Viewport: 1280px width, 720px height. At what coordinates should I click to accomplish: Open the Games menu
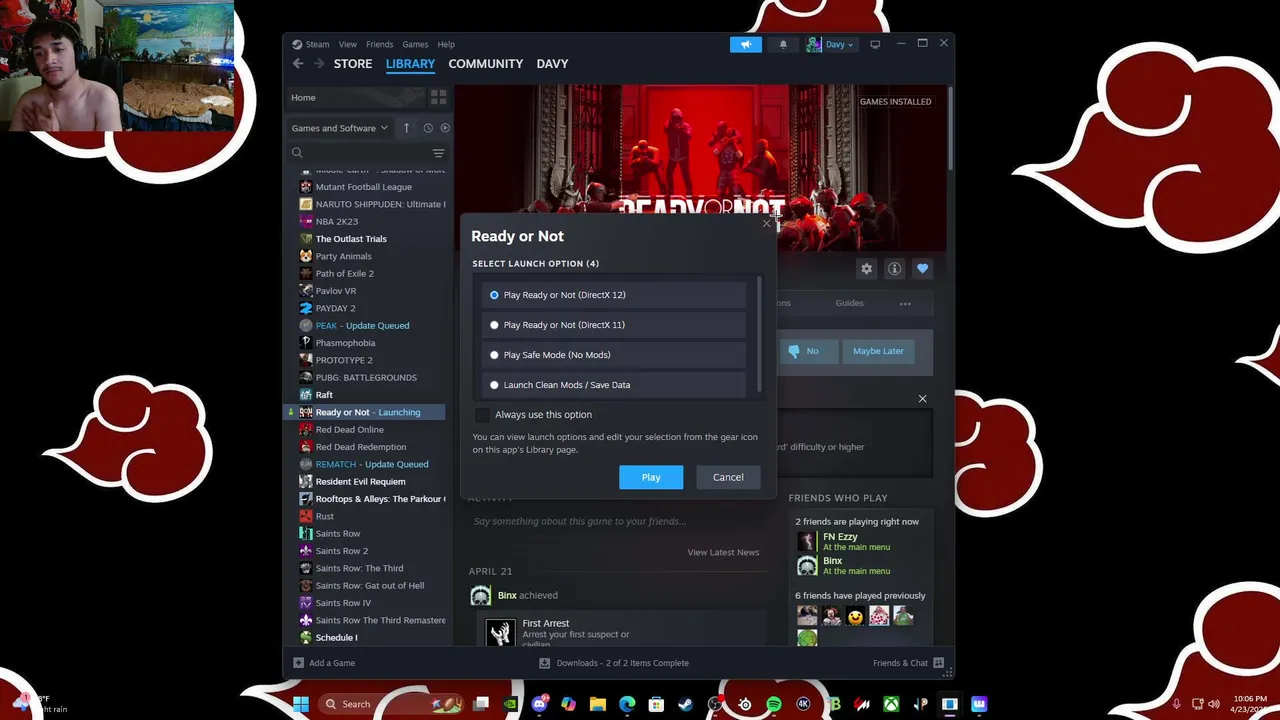click(x=415, y=44)
